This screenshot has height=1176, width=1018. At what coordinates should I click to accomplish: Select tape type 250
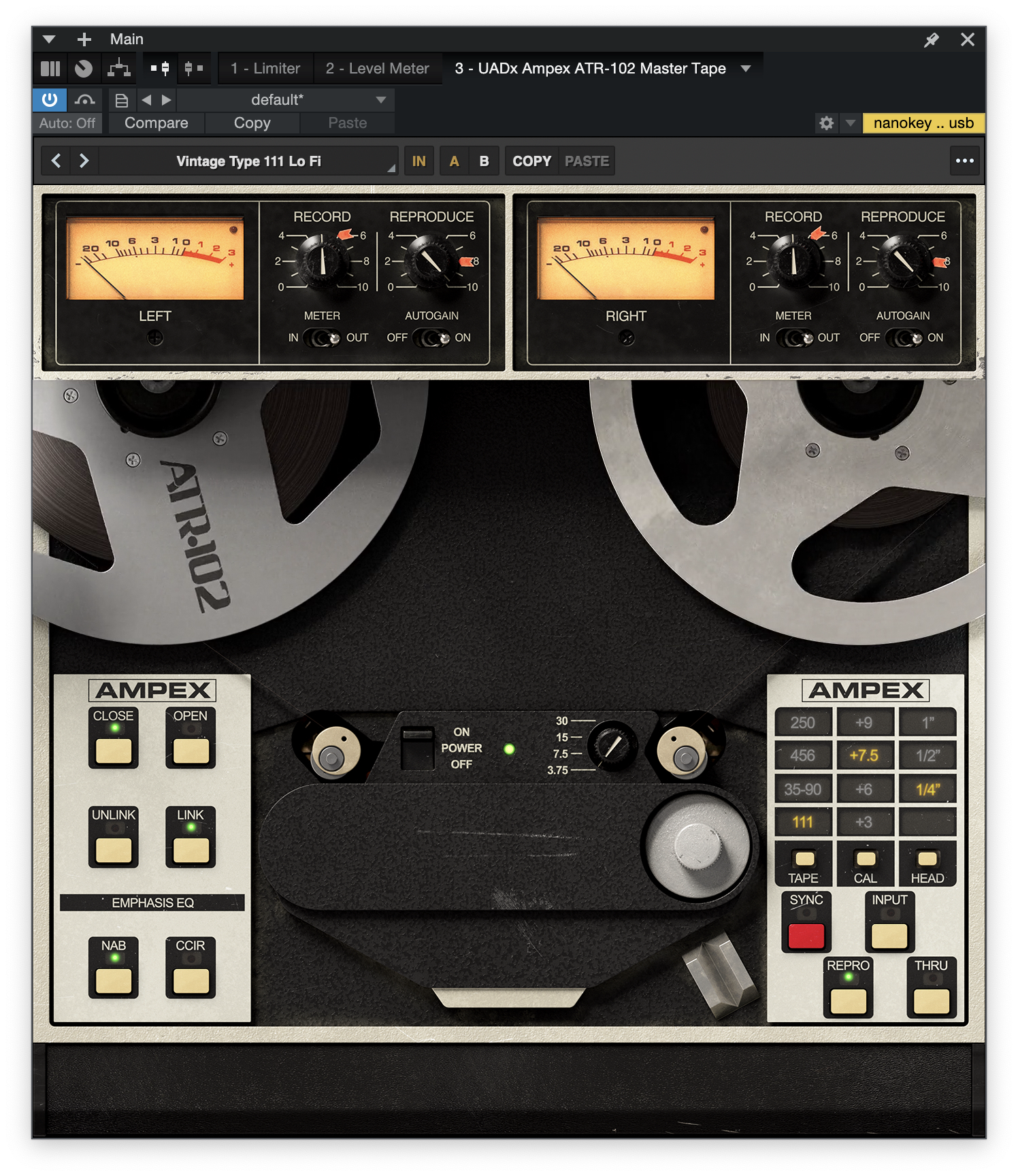[x=803, y=723]
